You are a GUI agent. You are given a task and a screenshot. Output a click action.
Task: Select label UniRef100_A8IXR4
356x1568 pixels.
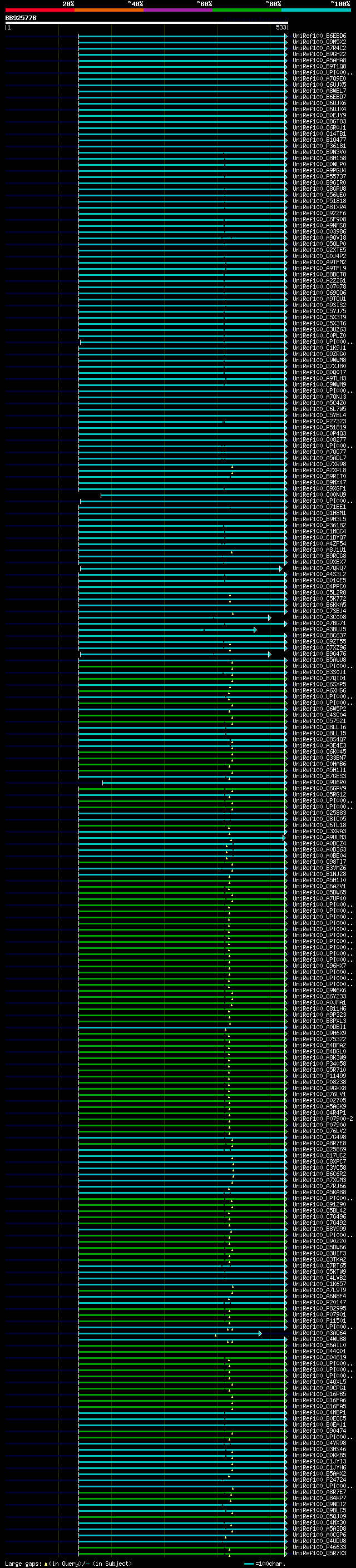[x=319, y=207]
